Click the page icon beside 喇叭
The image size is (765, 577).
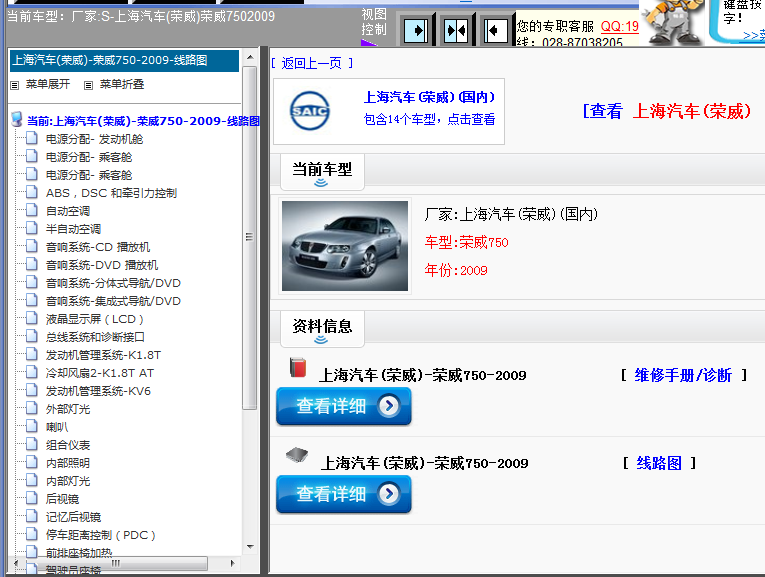(x=32, y=426)
